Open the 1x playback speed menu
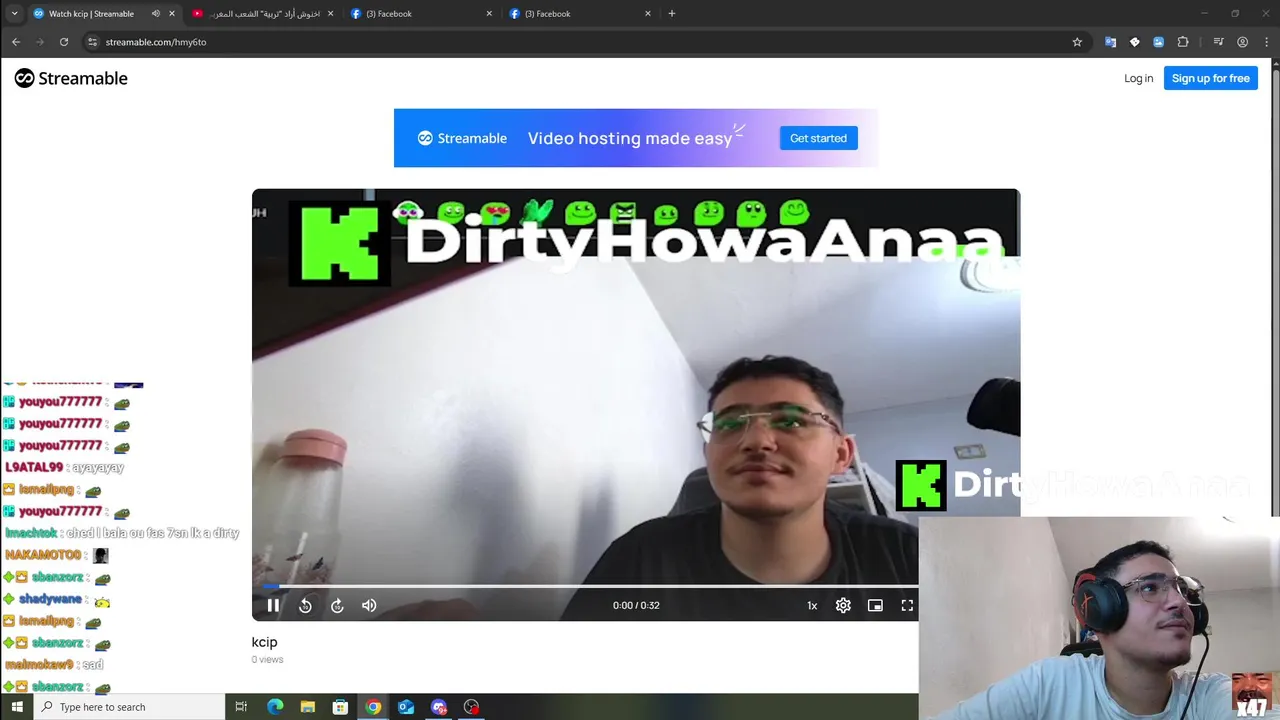Image resolution: width=1280 pixels, height=720 pixels. (812, 605)
